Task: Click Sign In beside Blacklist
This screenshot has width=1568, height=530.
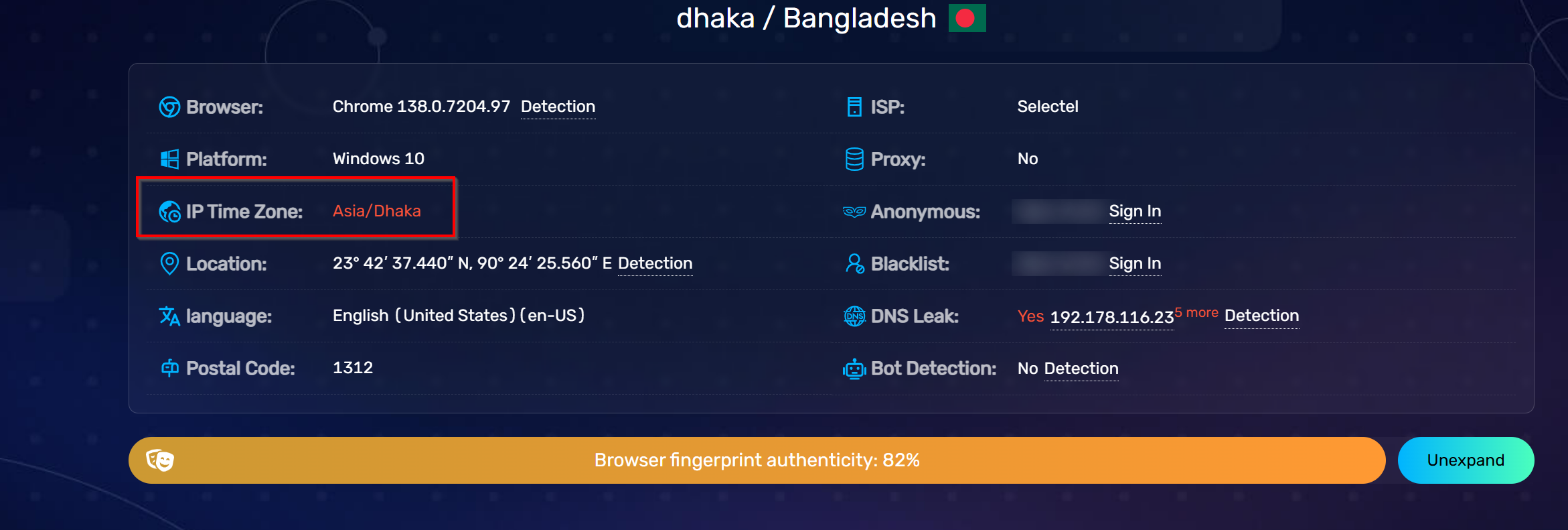Action: (x=1135, y=263)
